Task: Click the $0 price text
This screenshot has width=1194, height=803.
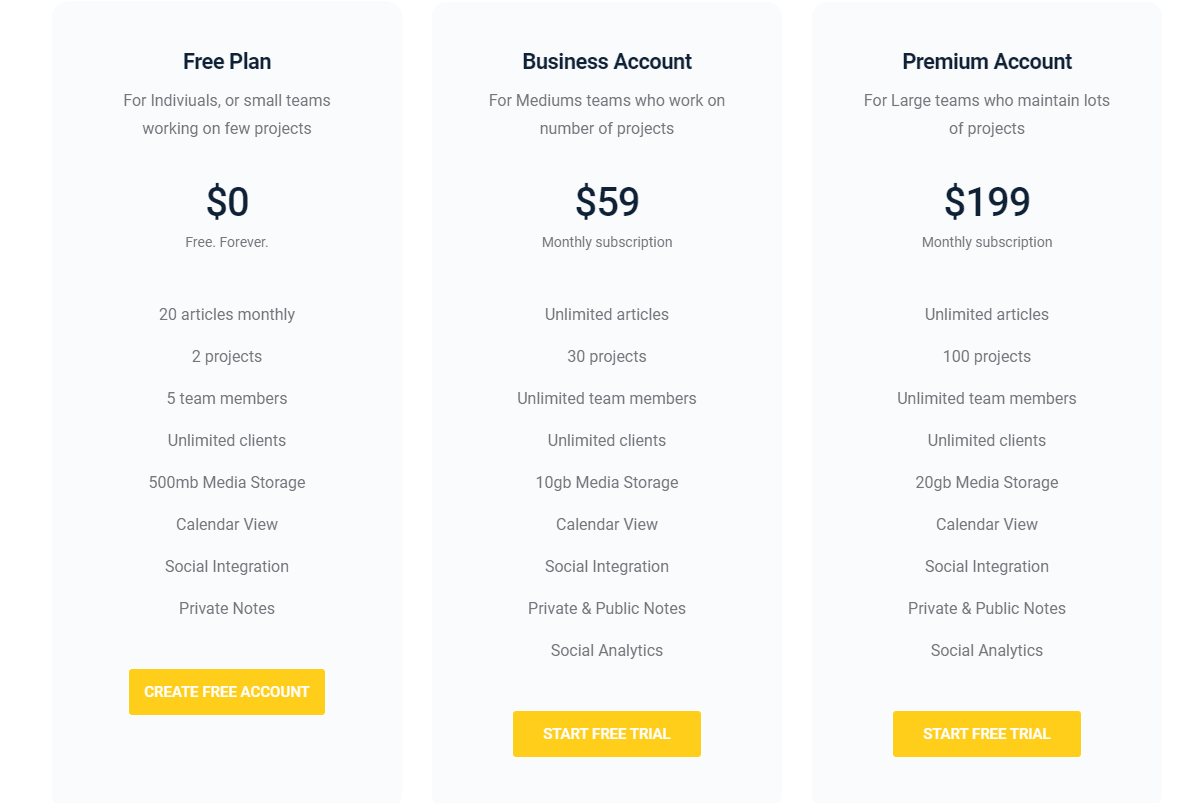Action: [227, 202]
